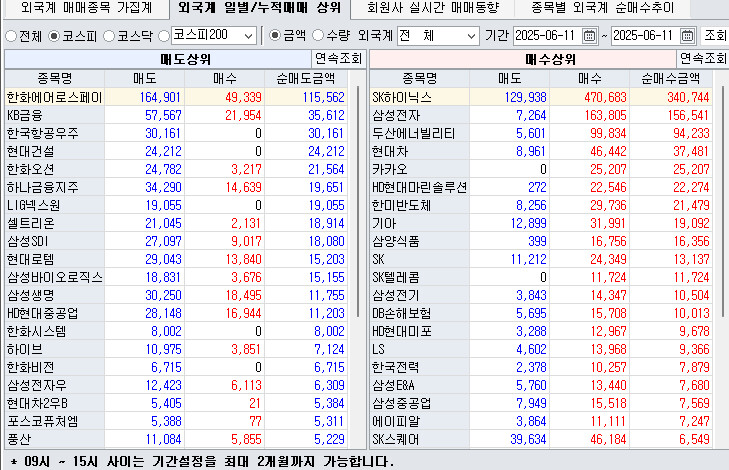Select 한화시스템 stock name
This screenshot has height=470, width=729.
pyautogui.click(x=36, y=331)
